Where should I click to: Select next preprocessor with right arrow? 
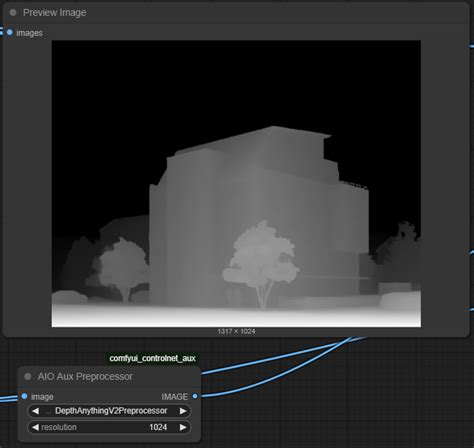(x=183, y=411)
